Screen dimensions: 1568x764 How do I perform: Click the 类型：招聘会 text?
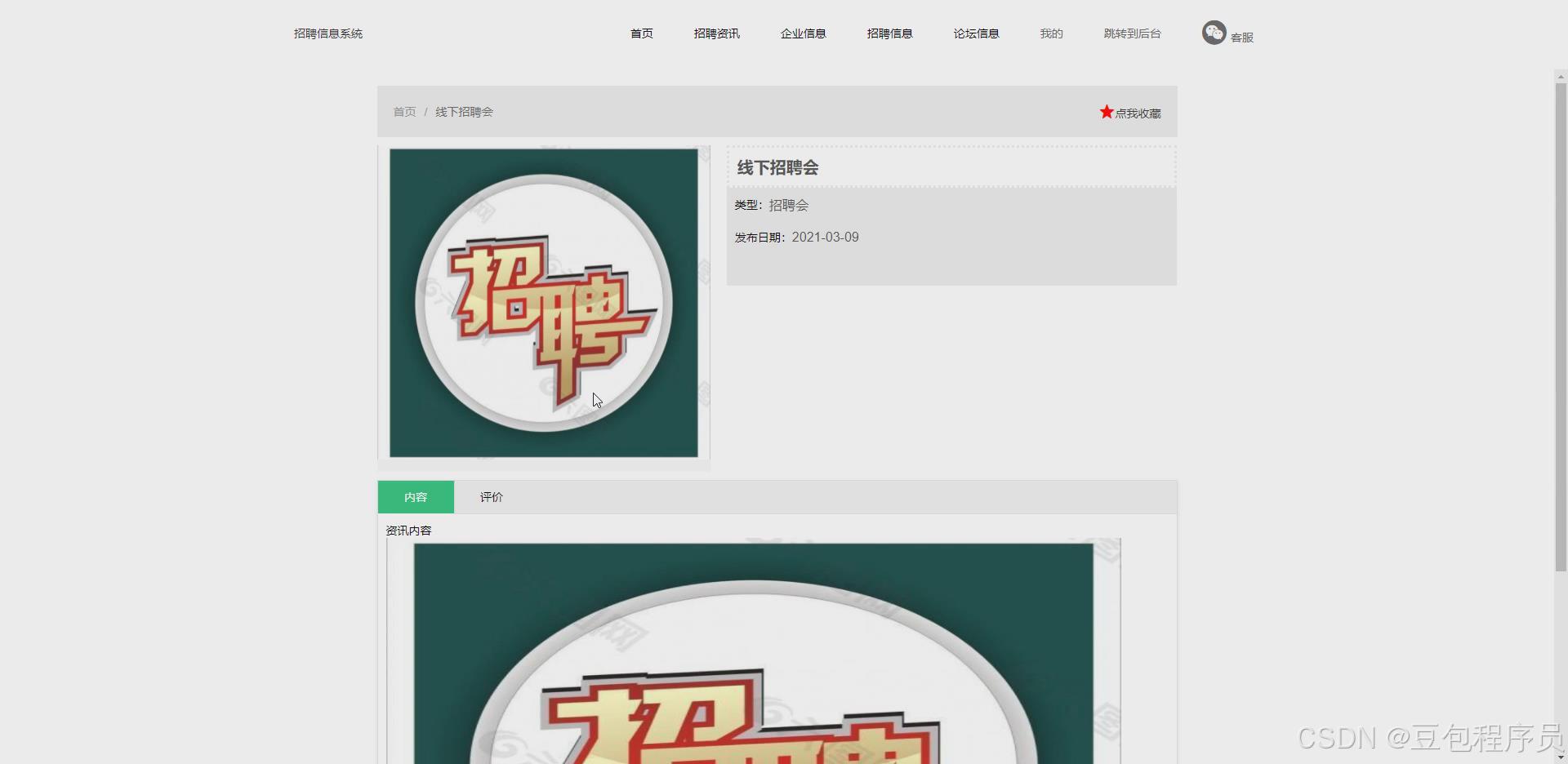point(772,206)
